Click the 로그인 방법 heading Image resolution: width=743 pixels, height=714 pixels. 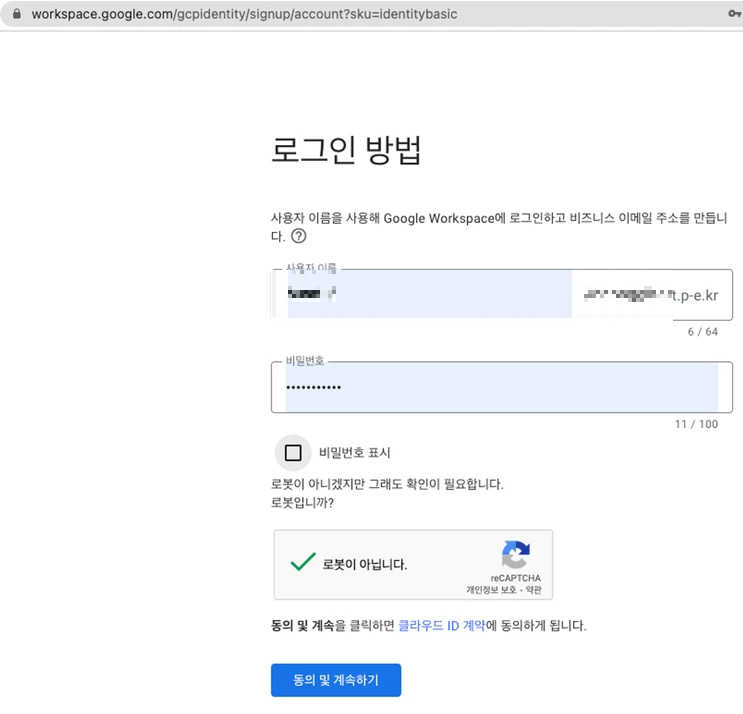tap(346, 150)
